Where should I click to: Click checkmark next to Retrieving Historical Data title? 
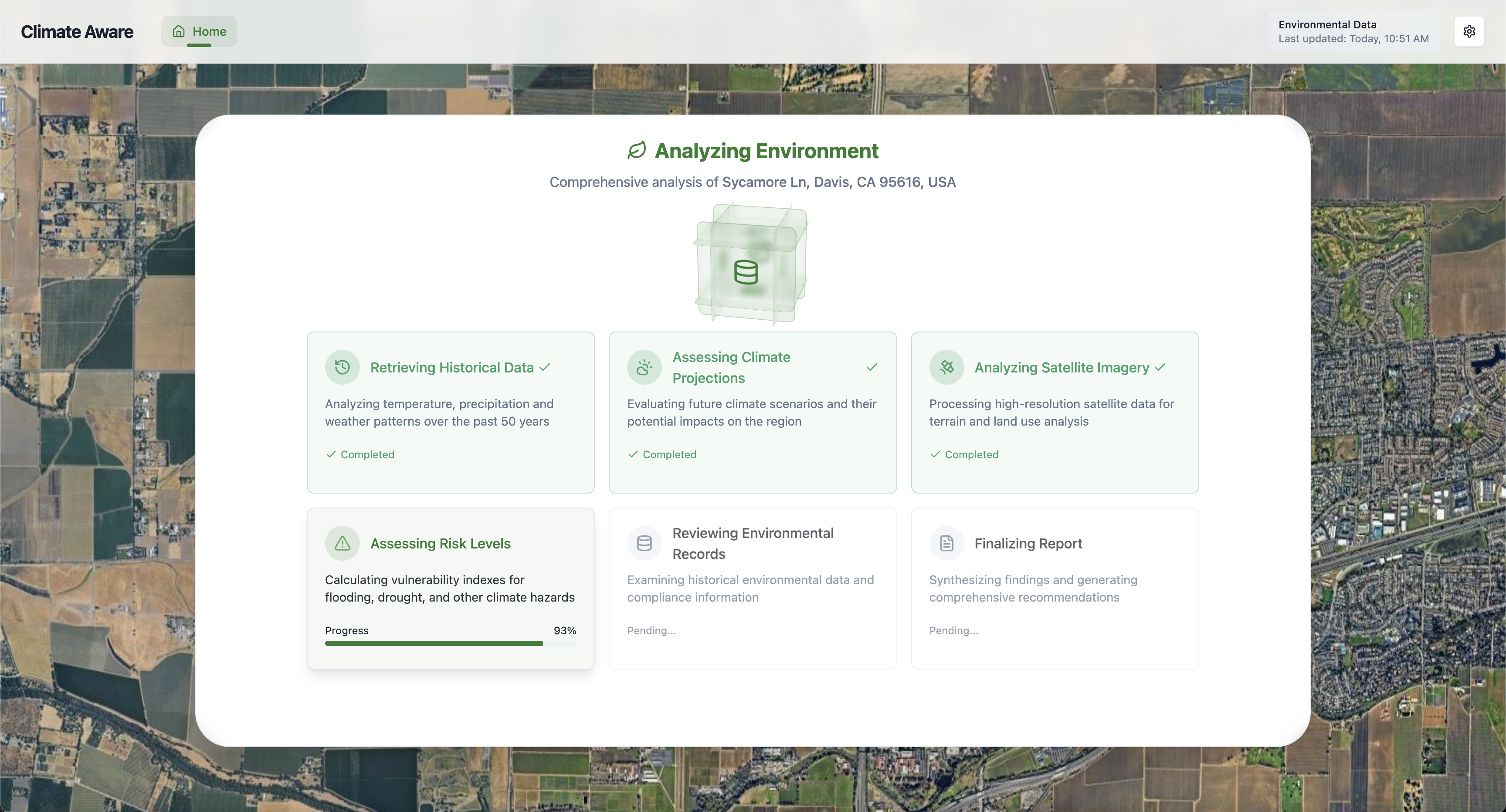544,367
